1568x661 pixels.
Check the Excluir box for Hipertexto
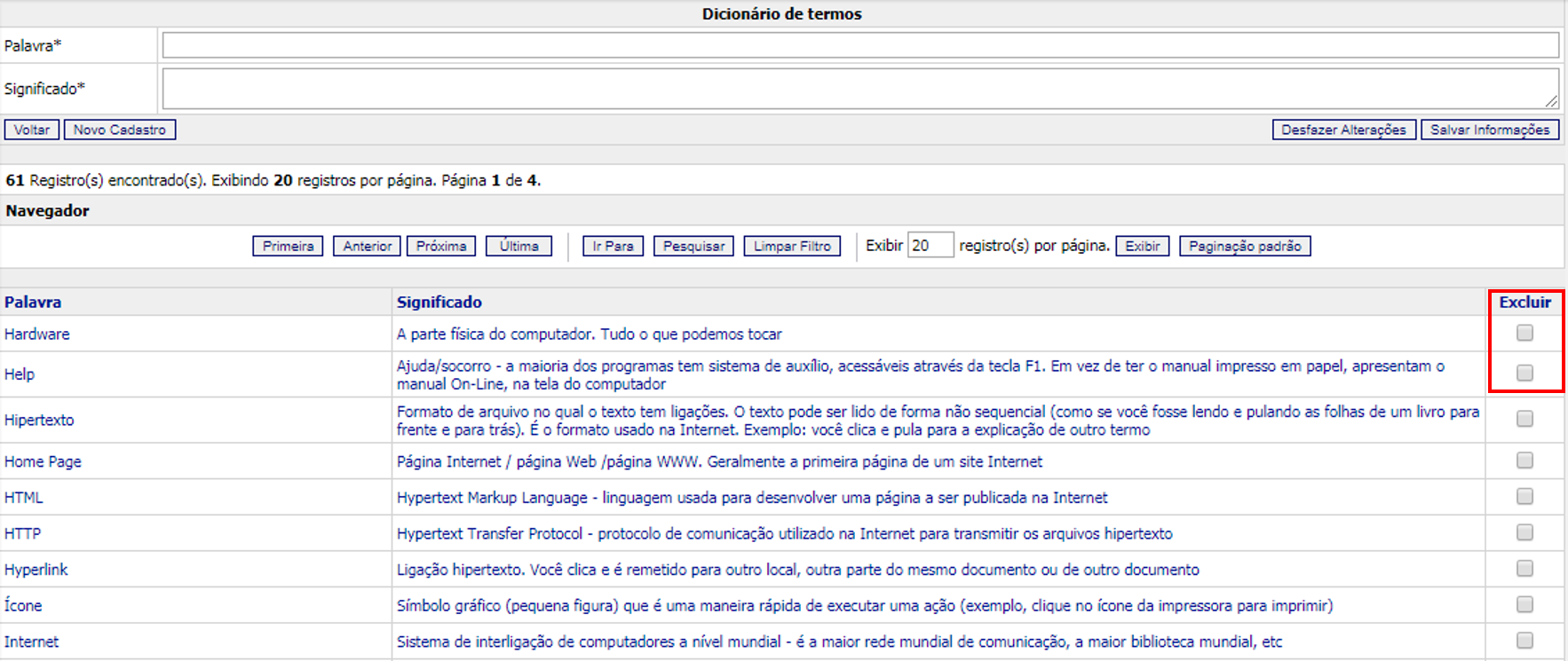pyautogui.click(x=1524, y=419)
